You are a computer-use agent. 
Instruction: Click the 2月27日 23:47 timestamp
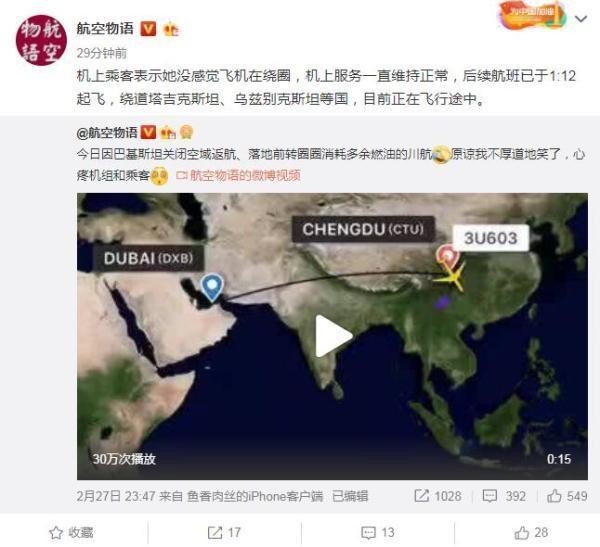(116, 496)
